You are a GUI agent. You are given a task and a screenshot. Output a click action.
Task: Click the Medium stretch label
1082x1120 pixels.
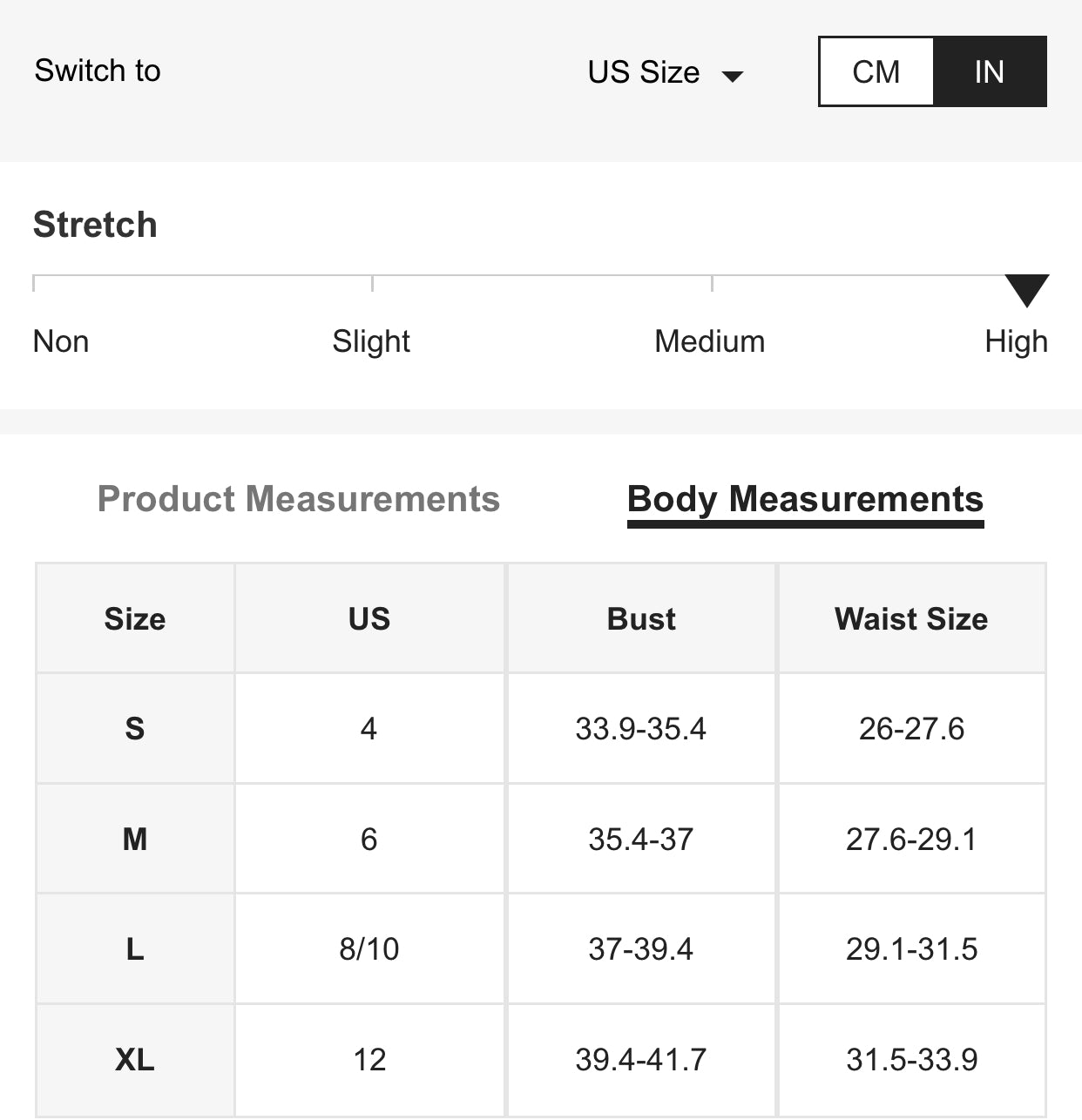click(x=709, y=341)
